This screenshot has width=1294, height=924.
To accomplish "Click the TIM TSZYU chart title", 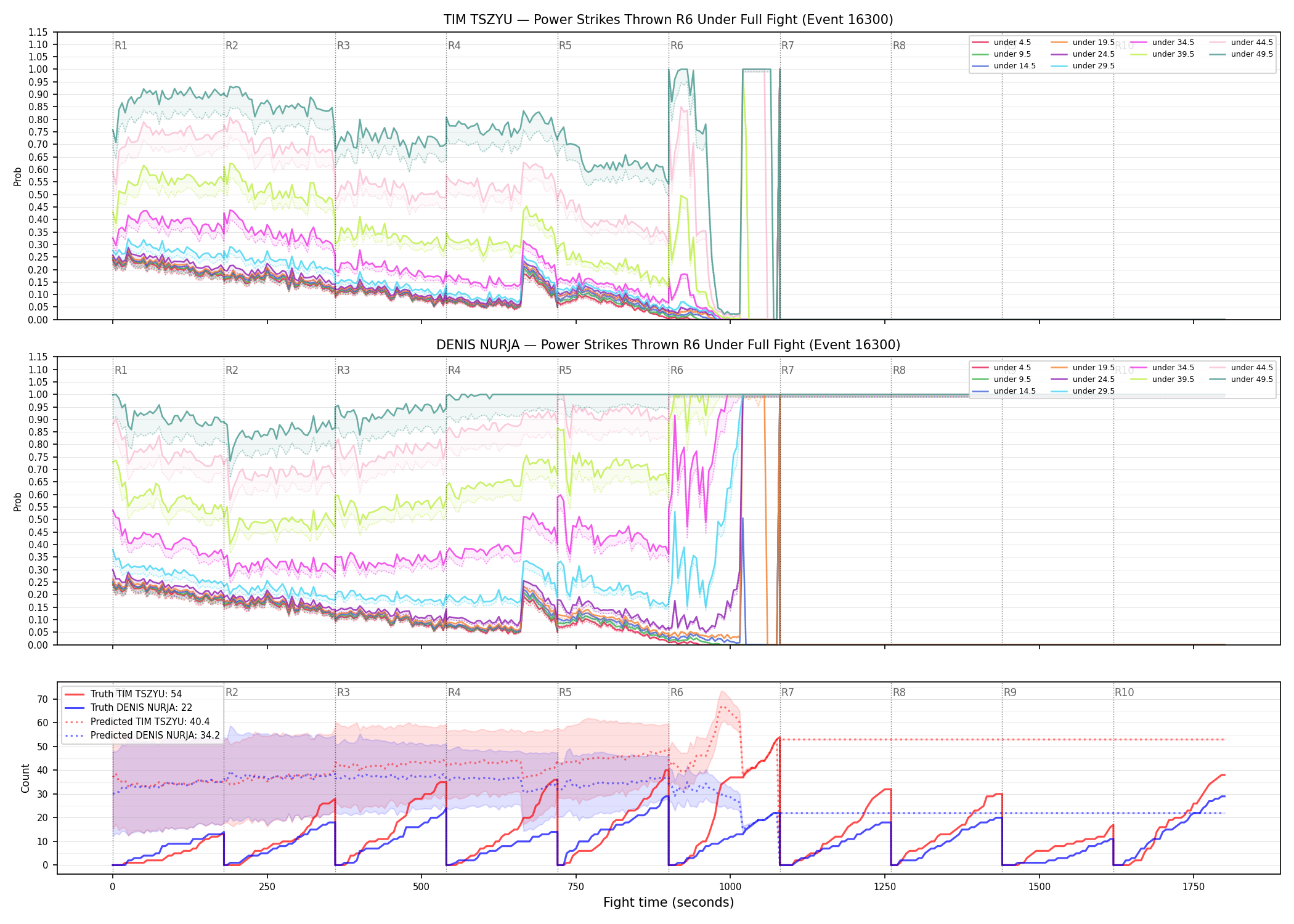I will click(669, 20).
